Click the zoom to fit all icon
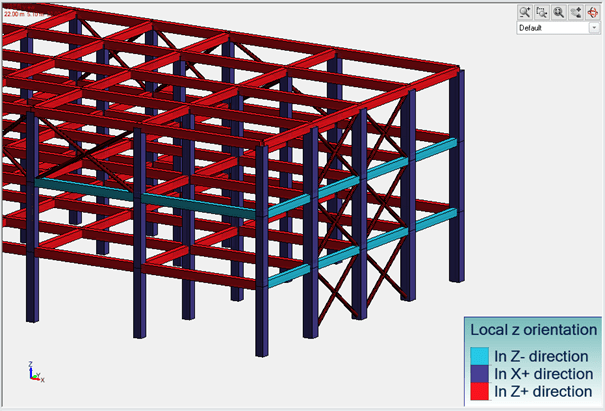605x411 pixels. 558,12
